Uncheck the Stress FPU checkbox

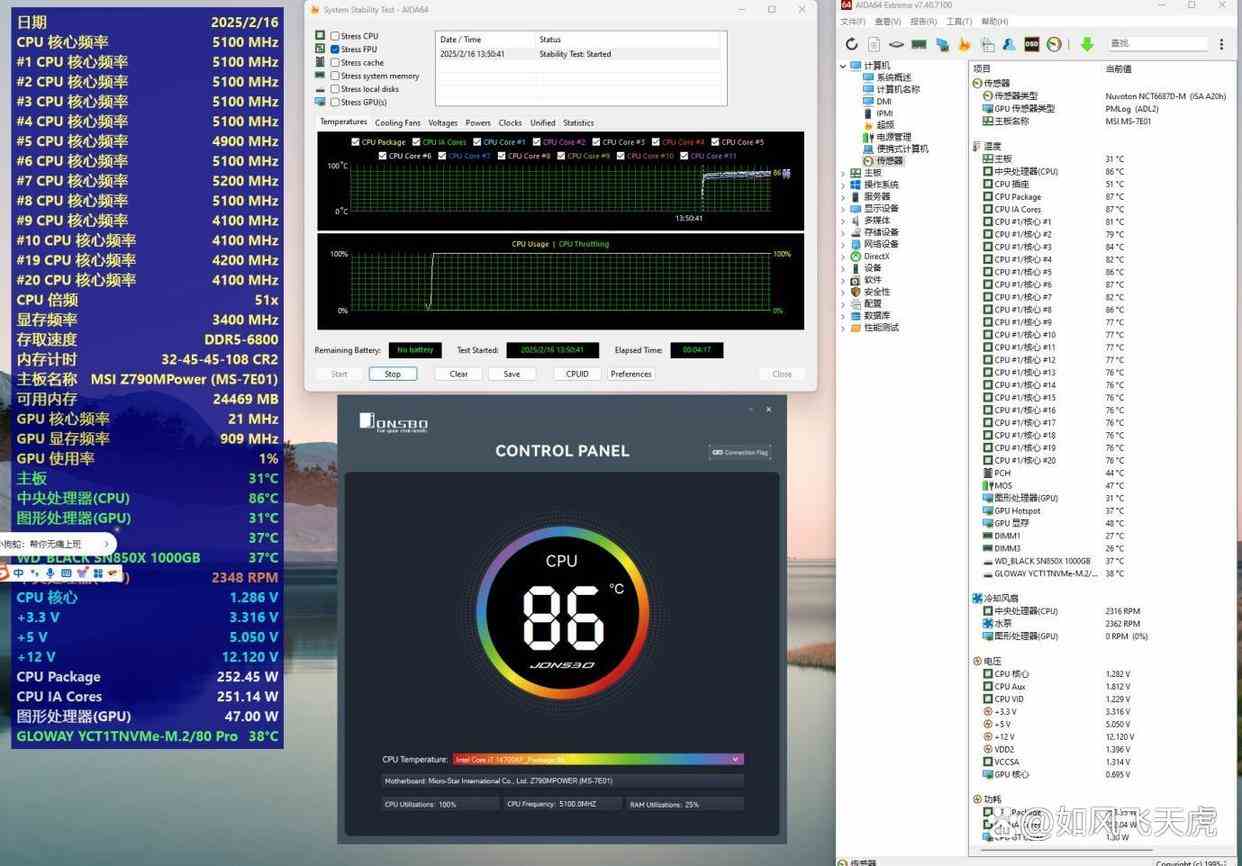click(335, 49)
